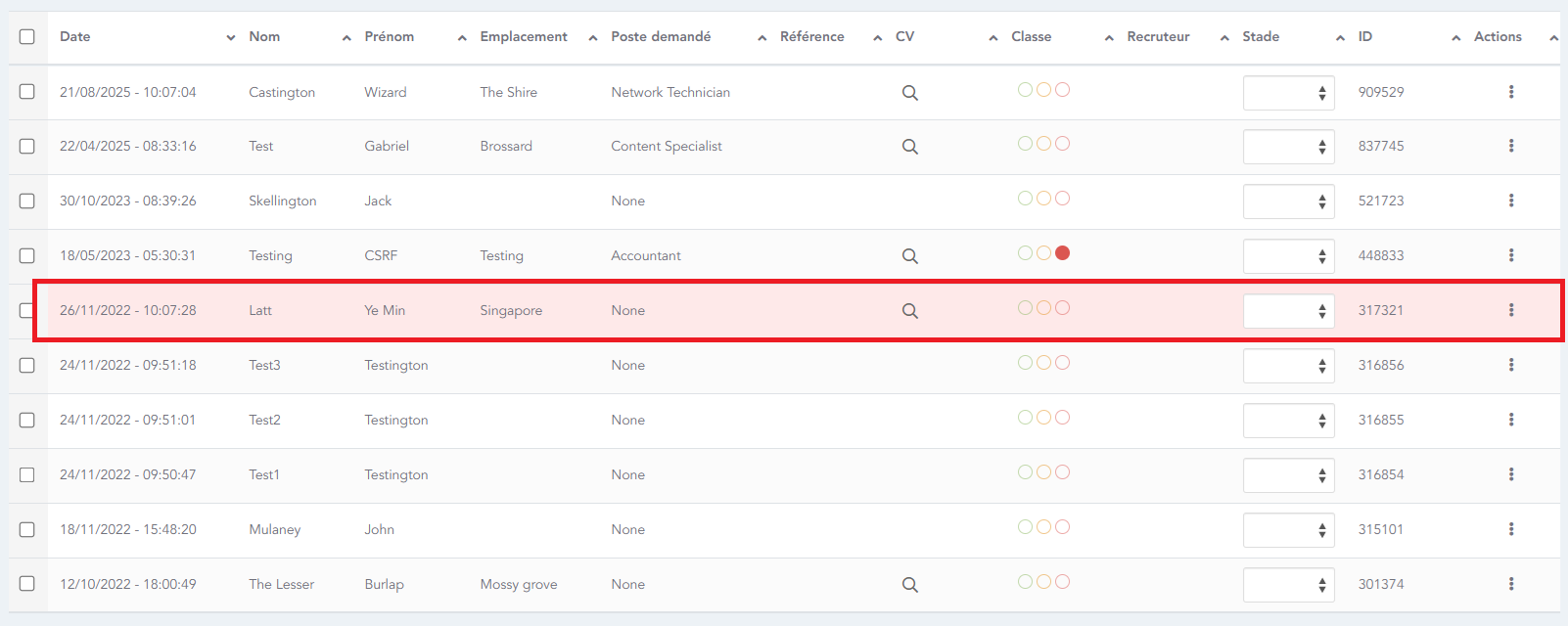
Task: Open three-dot actions for Skellington row
Action: coord(1510,201)
